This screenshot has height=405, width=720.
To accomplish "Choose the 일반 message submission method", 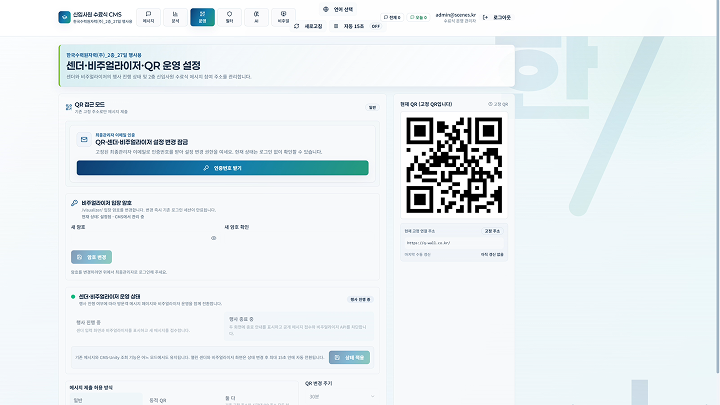I will click(x=106, y=399).
